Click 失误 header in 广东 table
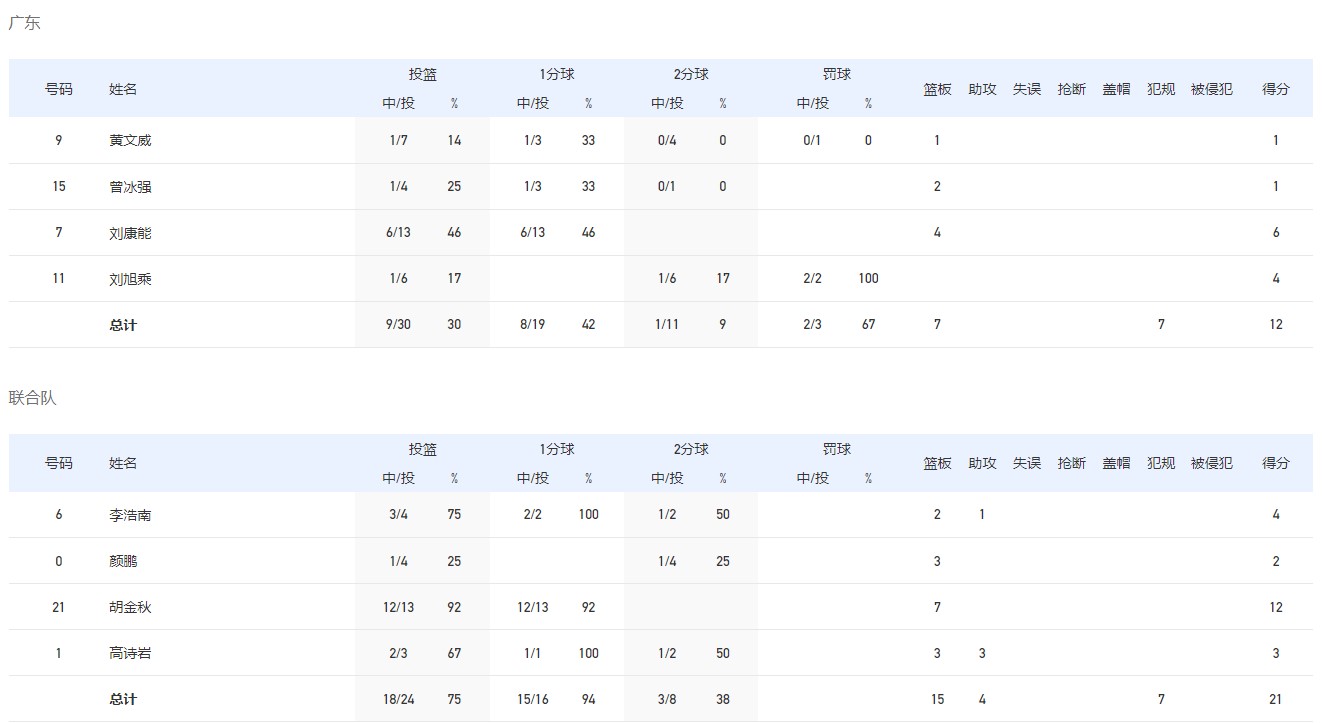 pos(1027,89)
